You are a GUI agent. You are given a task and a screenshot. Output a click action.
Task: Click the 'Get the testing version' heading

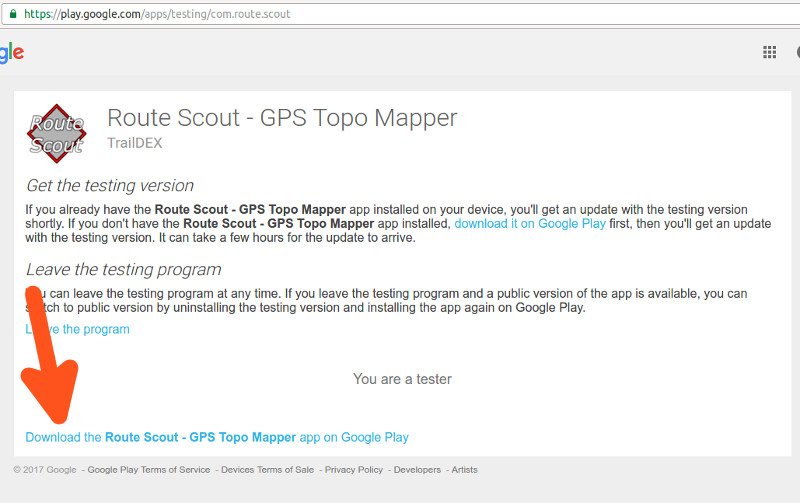pyautogui.click(x=110, y=186)
